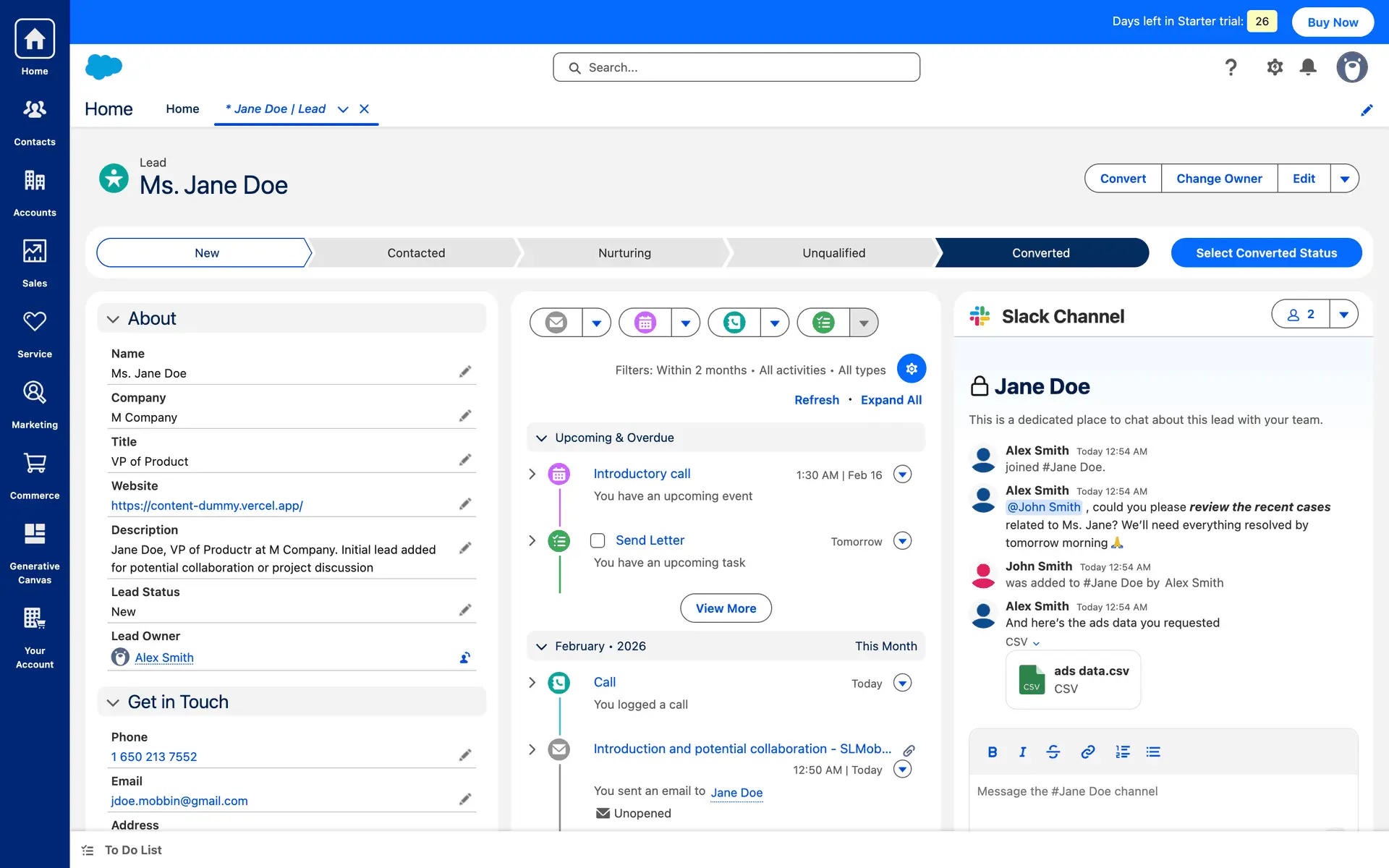Click the change lead owner icon beside Alex Smith
The height and width of the screenshot is (868, 1389).
pos(465,658)
